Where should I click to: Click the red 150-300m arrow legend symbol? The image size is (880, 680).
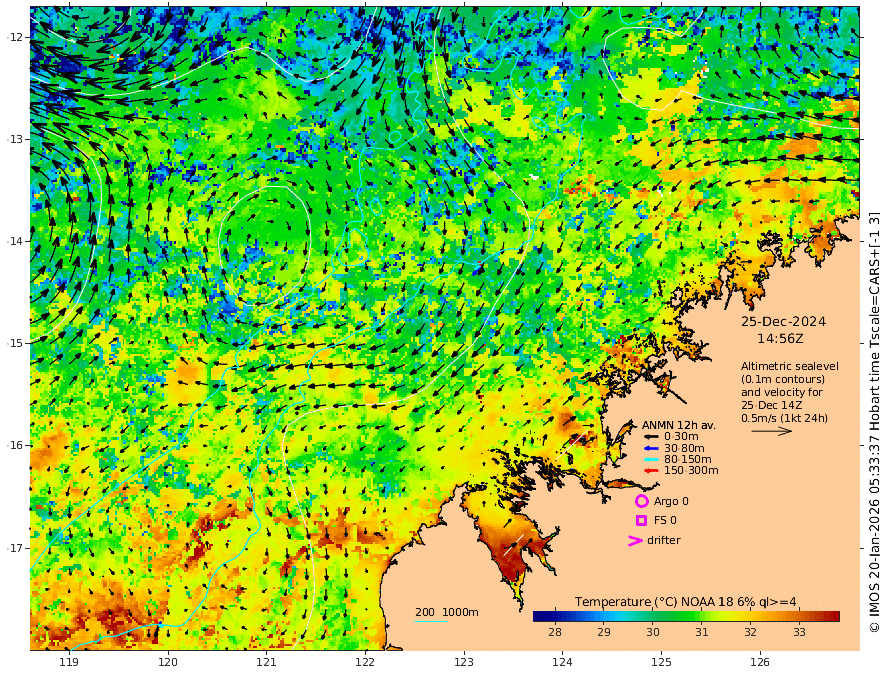[650, 470]
